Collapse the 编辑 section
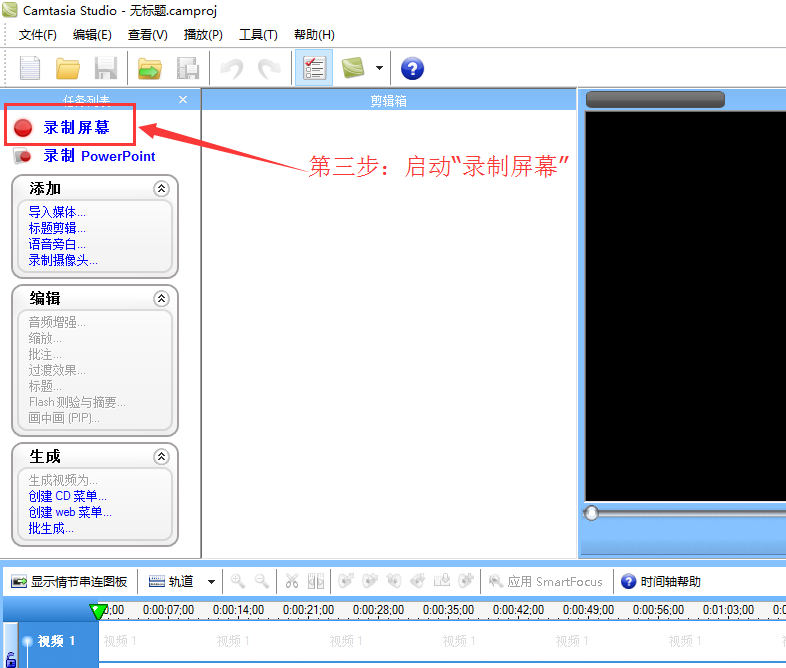 click(161, 299)
